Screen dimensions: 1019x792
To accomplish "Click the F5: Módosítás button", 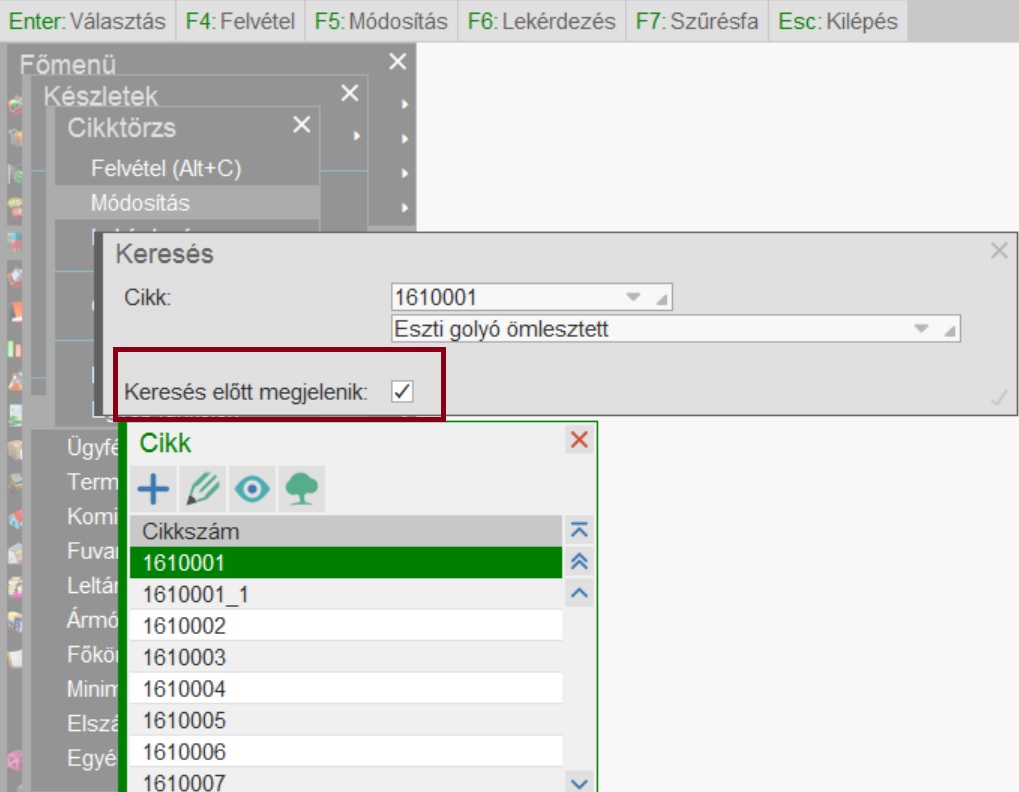I will (381, 21).
